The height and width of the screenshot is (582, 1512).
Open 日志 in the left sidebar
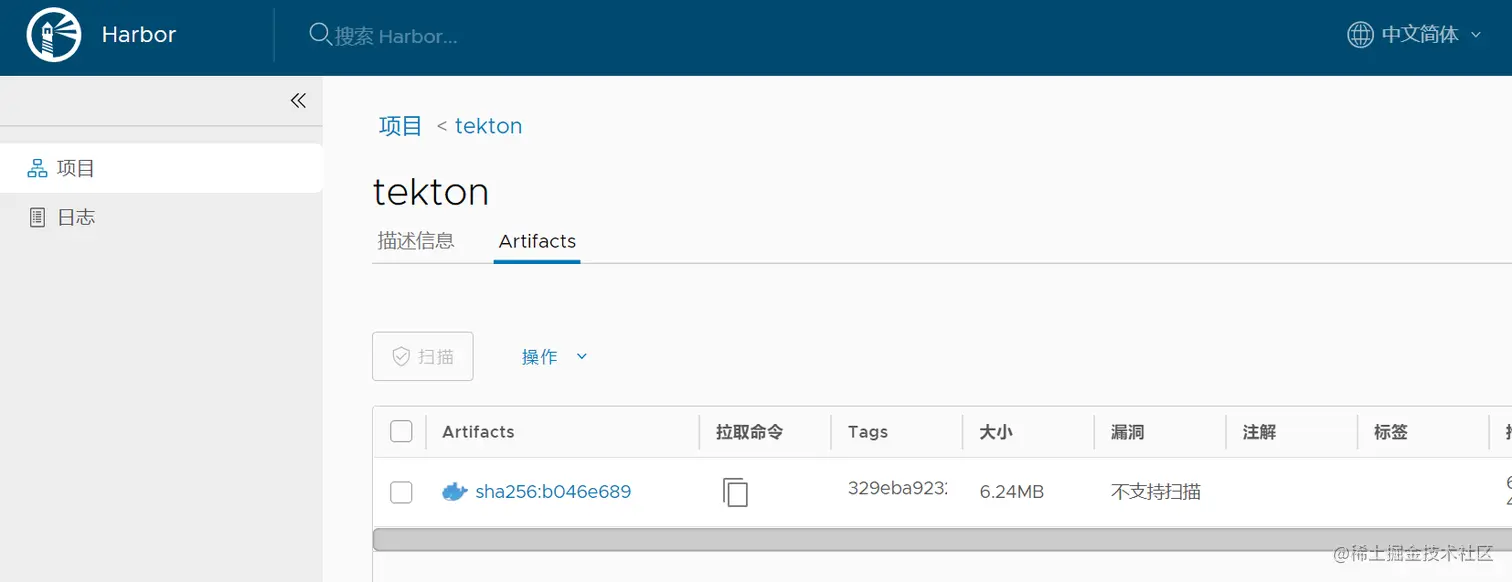pos(161,217)
